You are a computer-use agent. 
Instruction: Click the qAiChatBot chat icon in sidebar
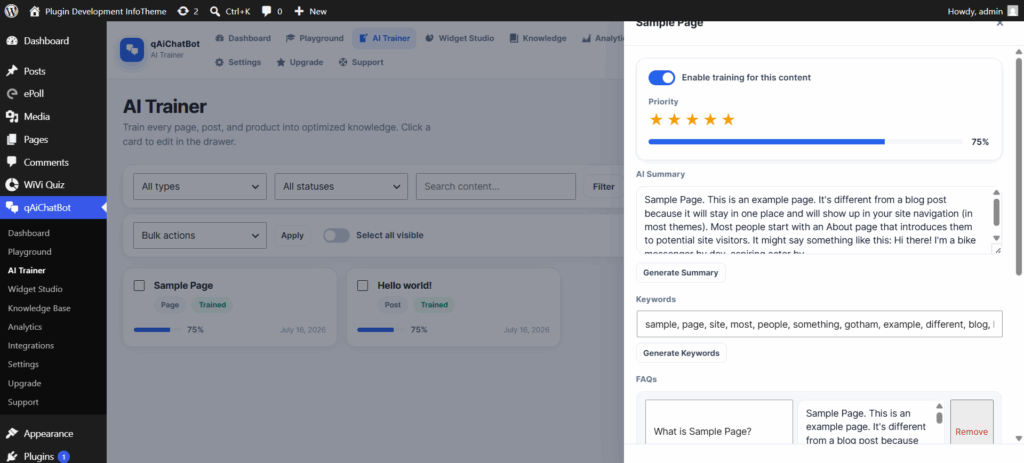12,208
